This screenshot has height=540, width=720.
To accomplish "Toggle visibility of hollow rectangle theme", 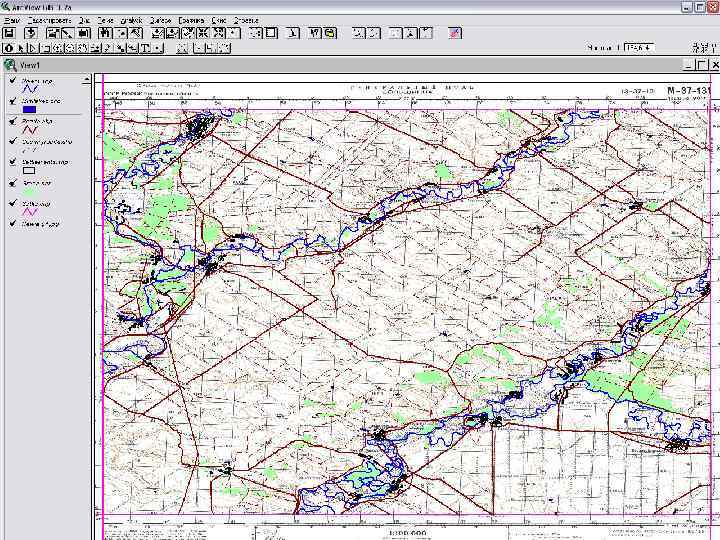I will point(12,162).
